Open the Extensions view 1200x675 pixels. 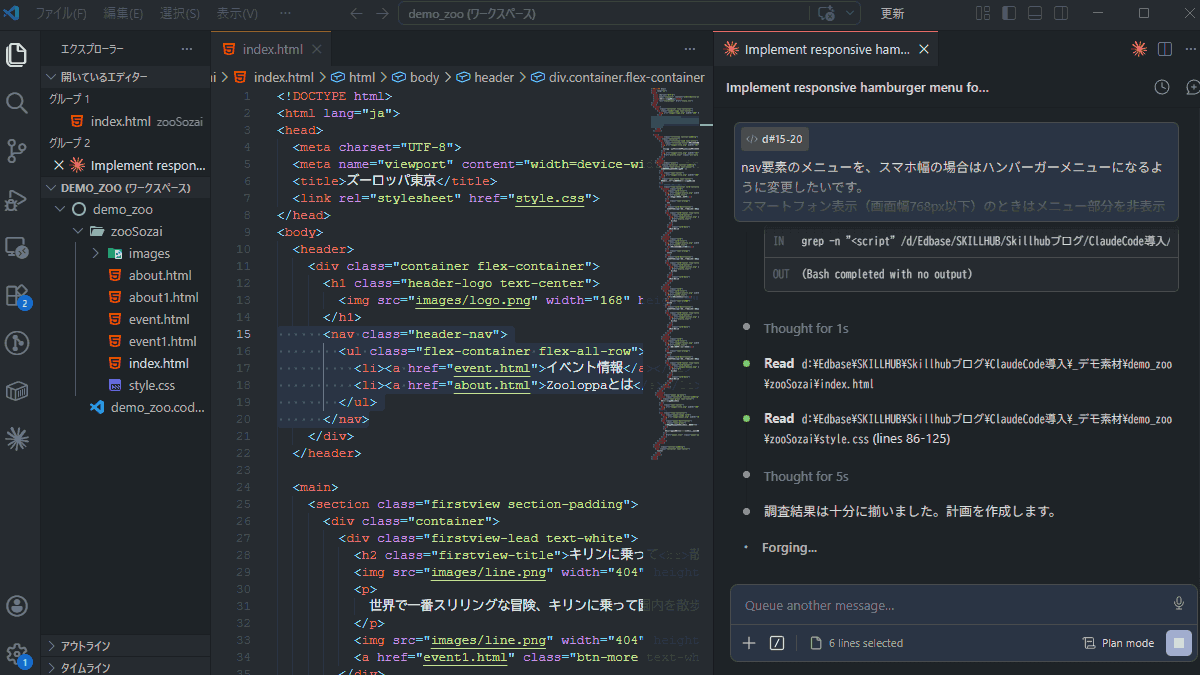pyautogui.click(x=17, y=295)
